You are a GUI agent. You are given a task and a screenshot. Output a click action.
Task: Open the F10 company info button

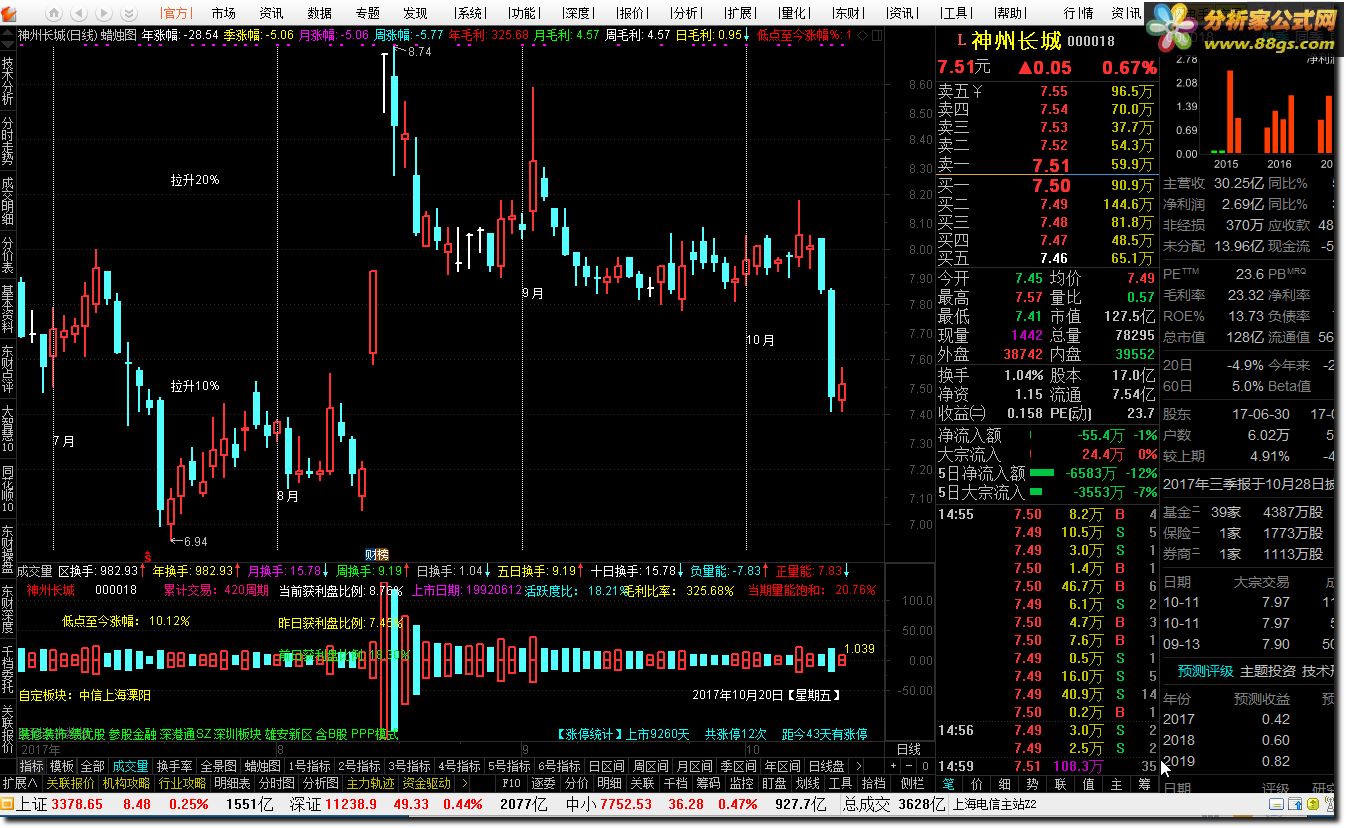[x=511, y=783]
